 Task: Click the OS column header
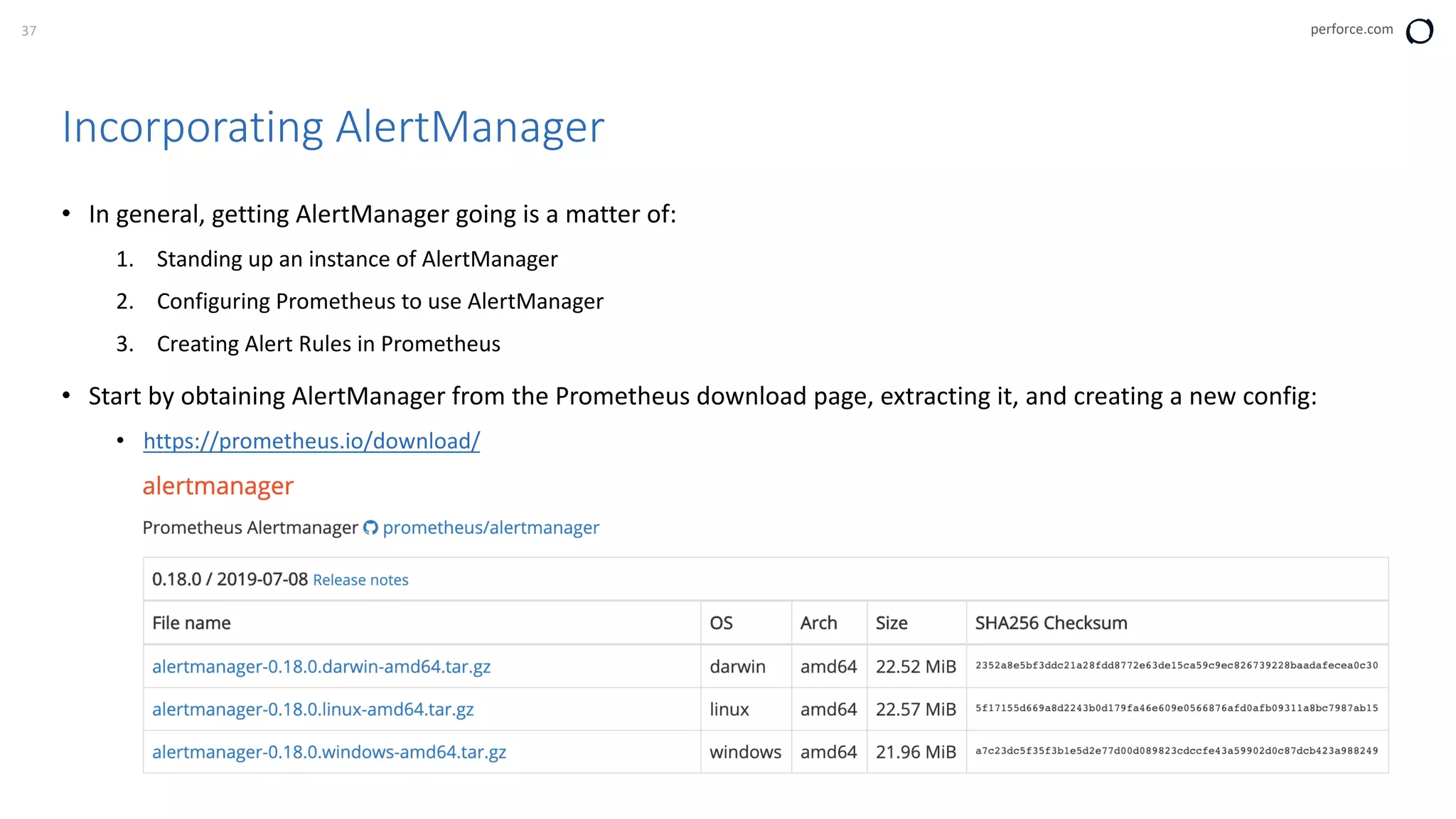721,623
